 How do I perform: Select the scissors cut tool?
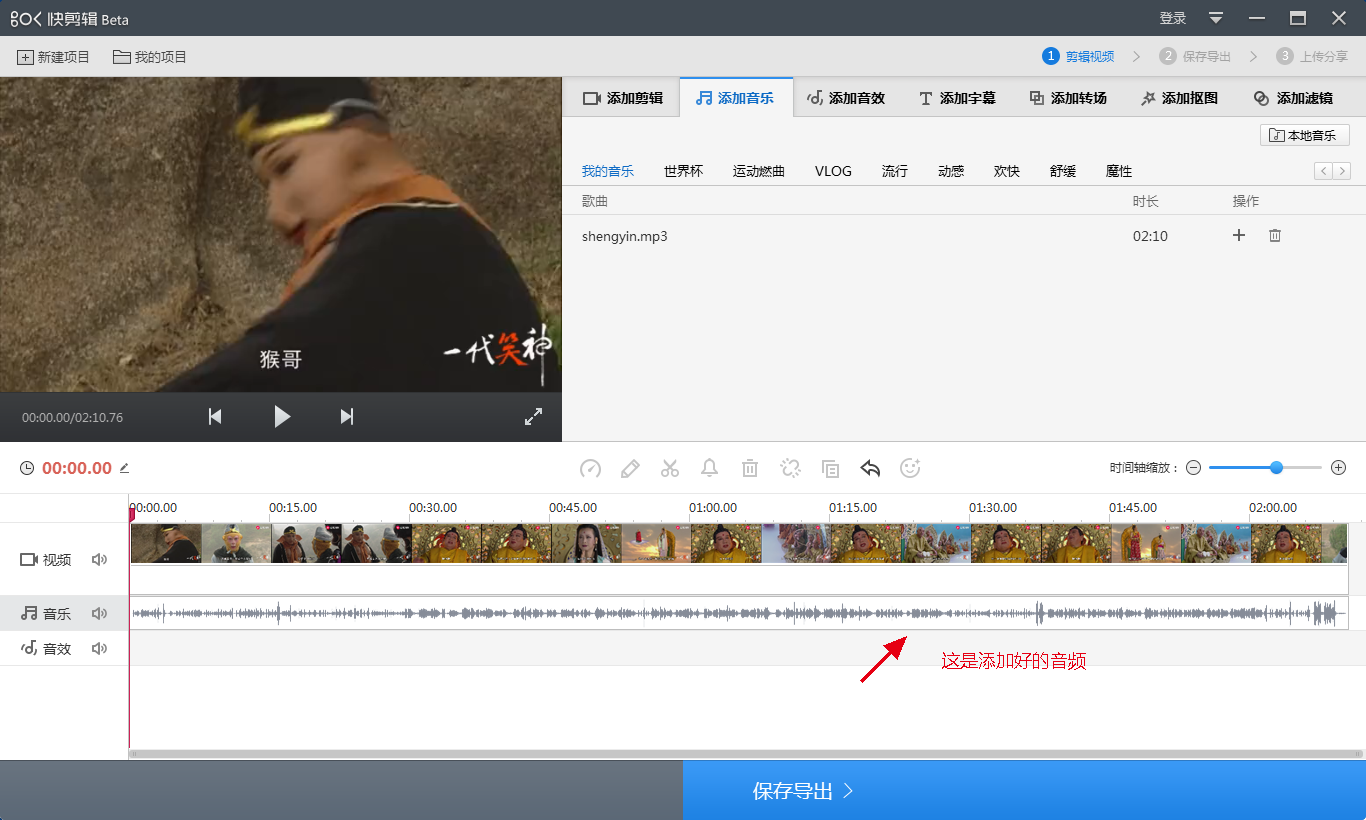[x=670, y=468]
